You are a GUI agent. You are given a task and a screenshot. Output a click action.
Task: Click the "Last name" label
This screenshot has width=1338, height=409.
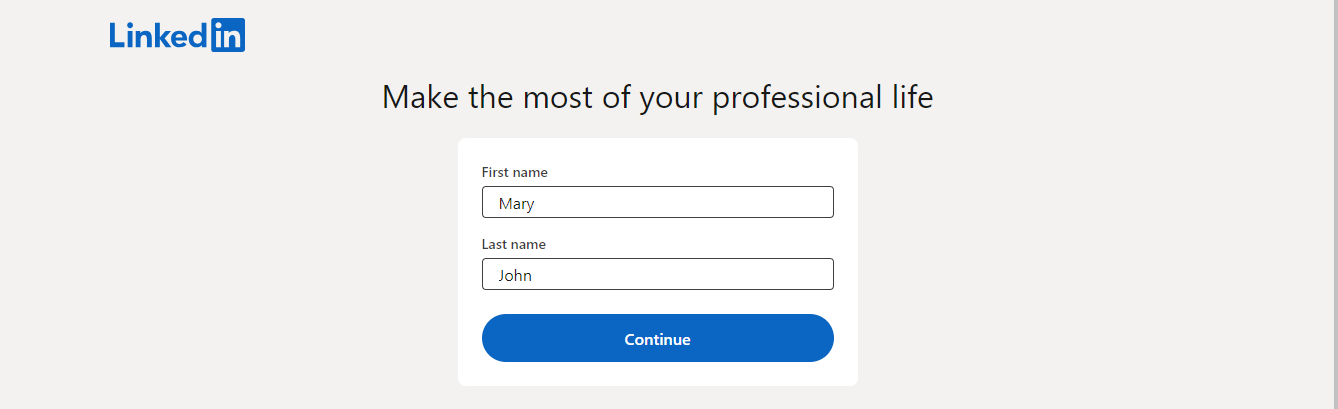pyautogui.click(x=514, y=244)
